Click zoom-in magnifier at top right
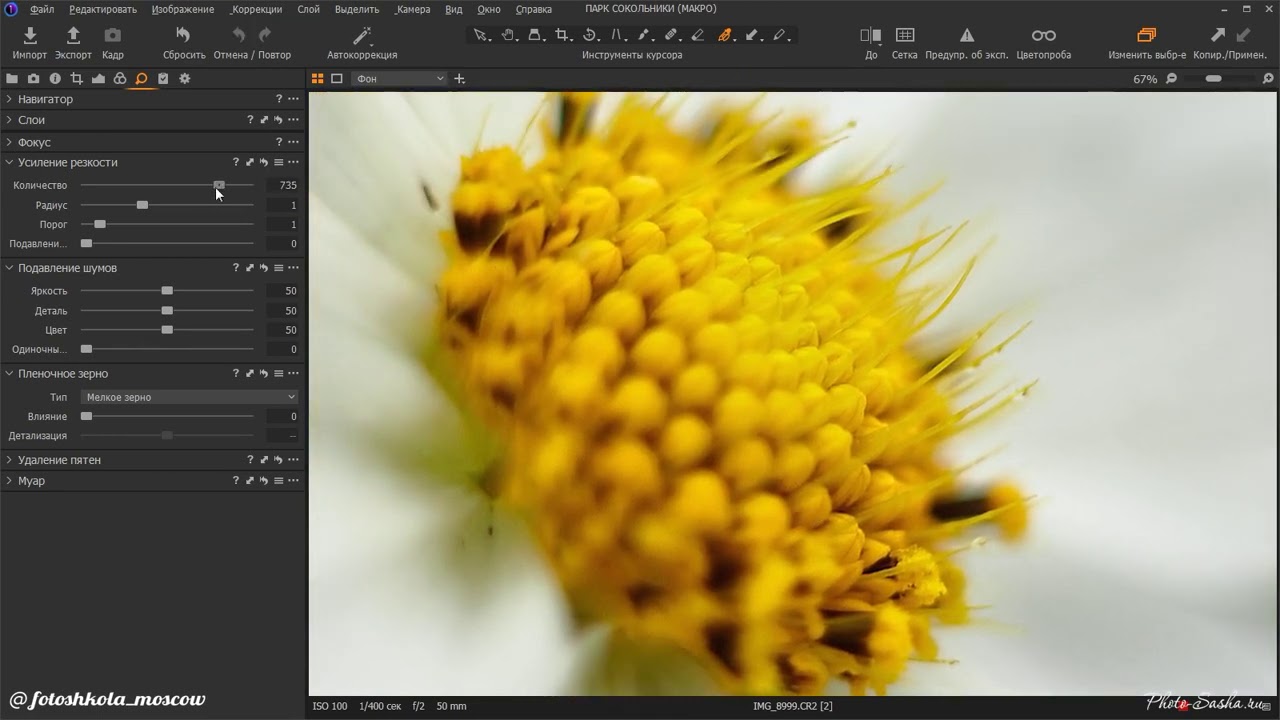The image size is (1280, 720). click(1270, 78)
